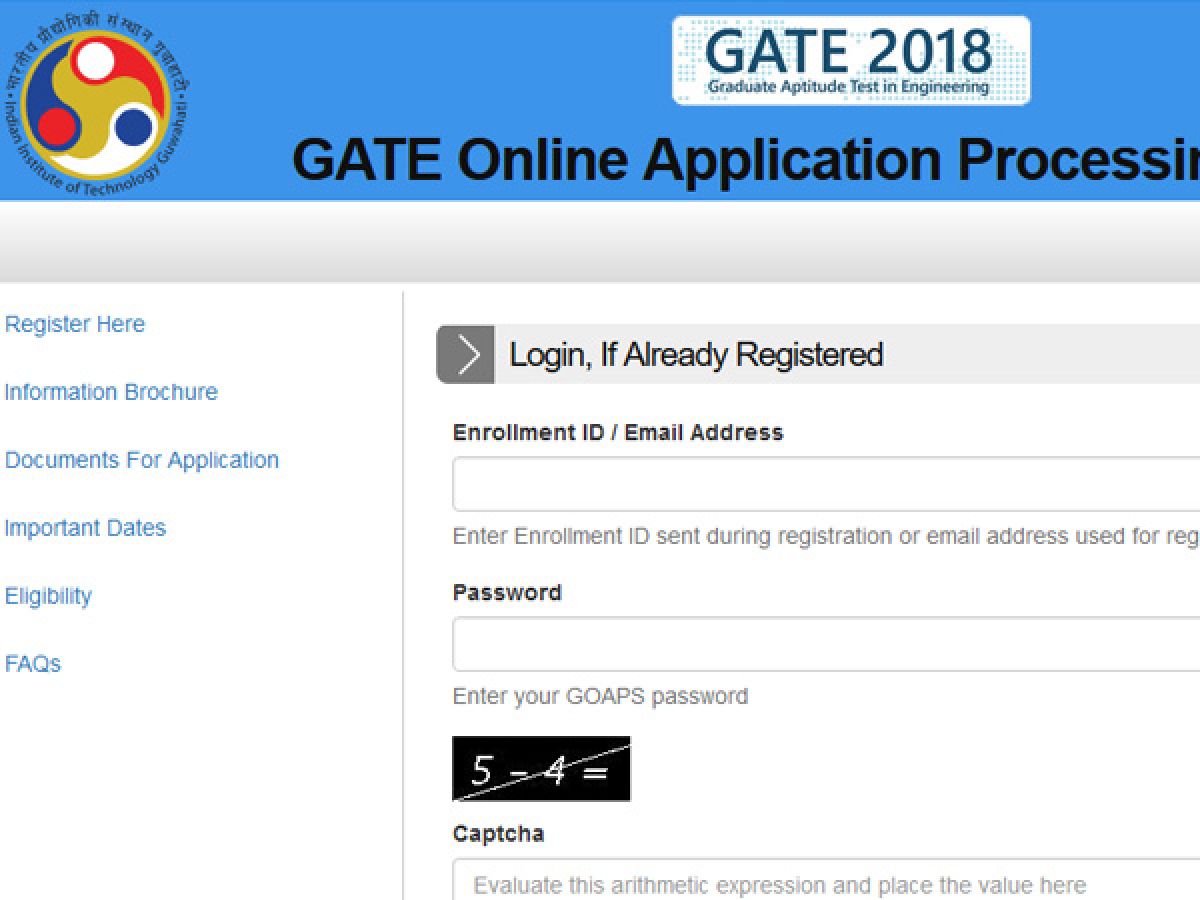This screenshot has height=900, width=1200.
Task: View Documents For Application
Action: tap(141, 460)
